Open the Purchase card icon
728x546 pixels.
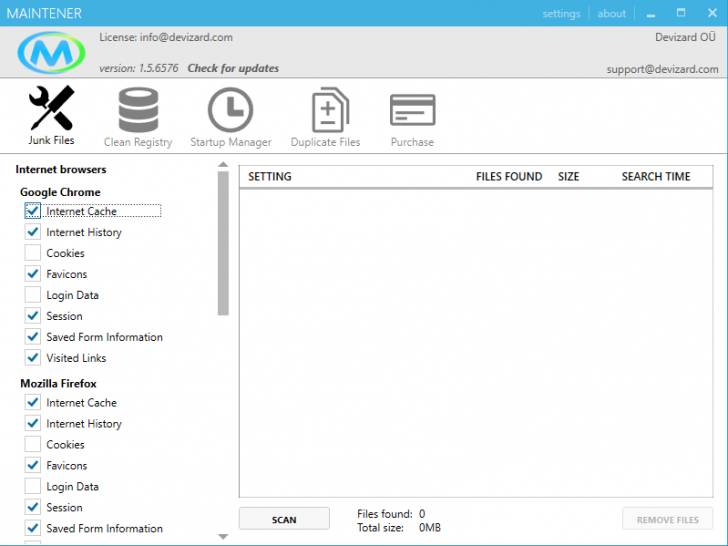[412, 110]
